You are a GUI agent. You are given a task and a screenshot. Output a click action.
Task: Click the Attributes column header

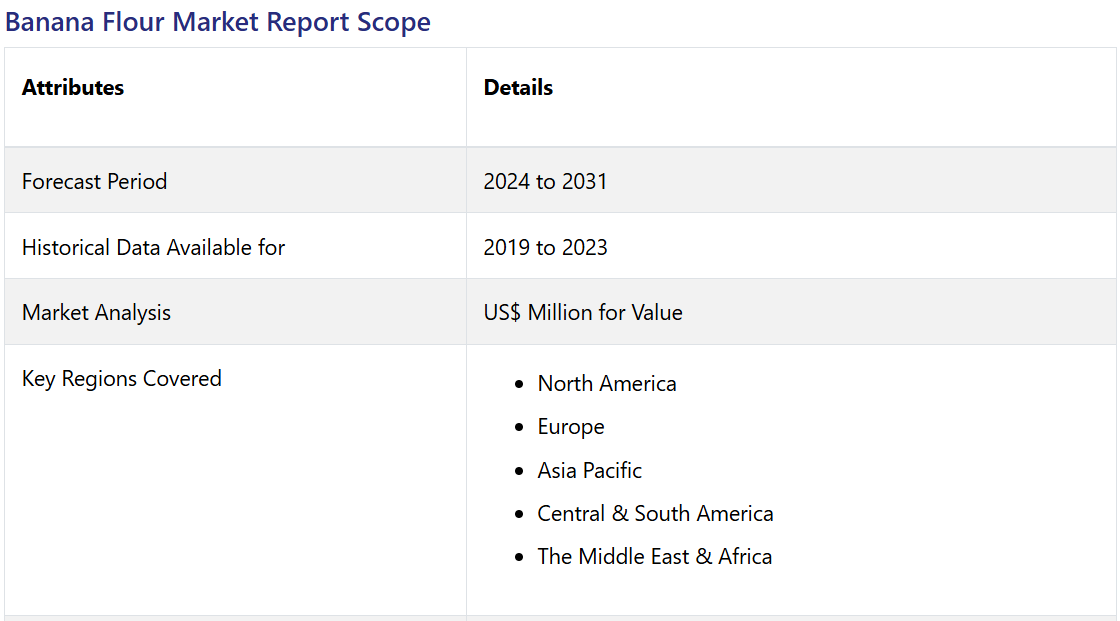coord(73,88)
